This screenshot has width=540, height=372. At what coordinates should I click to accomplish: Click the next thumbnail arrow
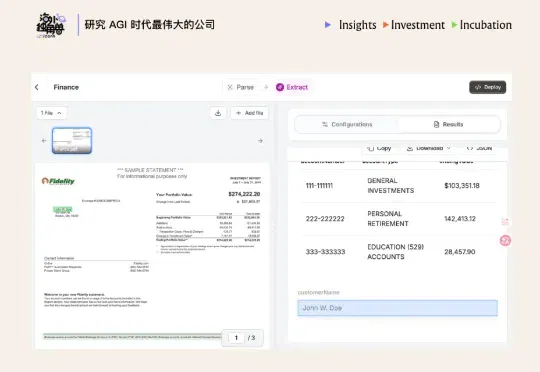260,141
